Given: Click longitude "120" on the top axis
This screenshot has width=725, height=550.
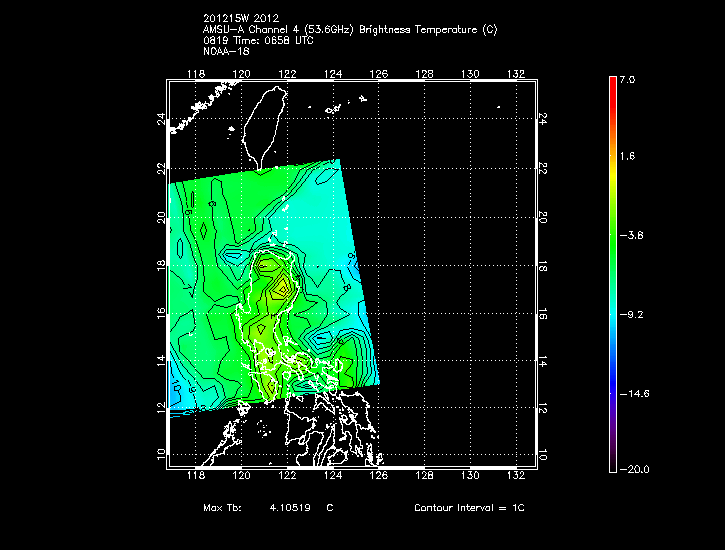Looking at the screenshot, I should point(241,74).
